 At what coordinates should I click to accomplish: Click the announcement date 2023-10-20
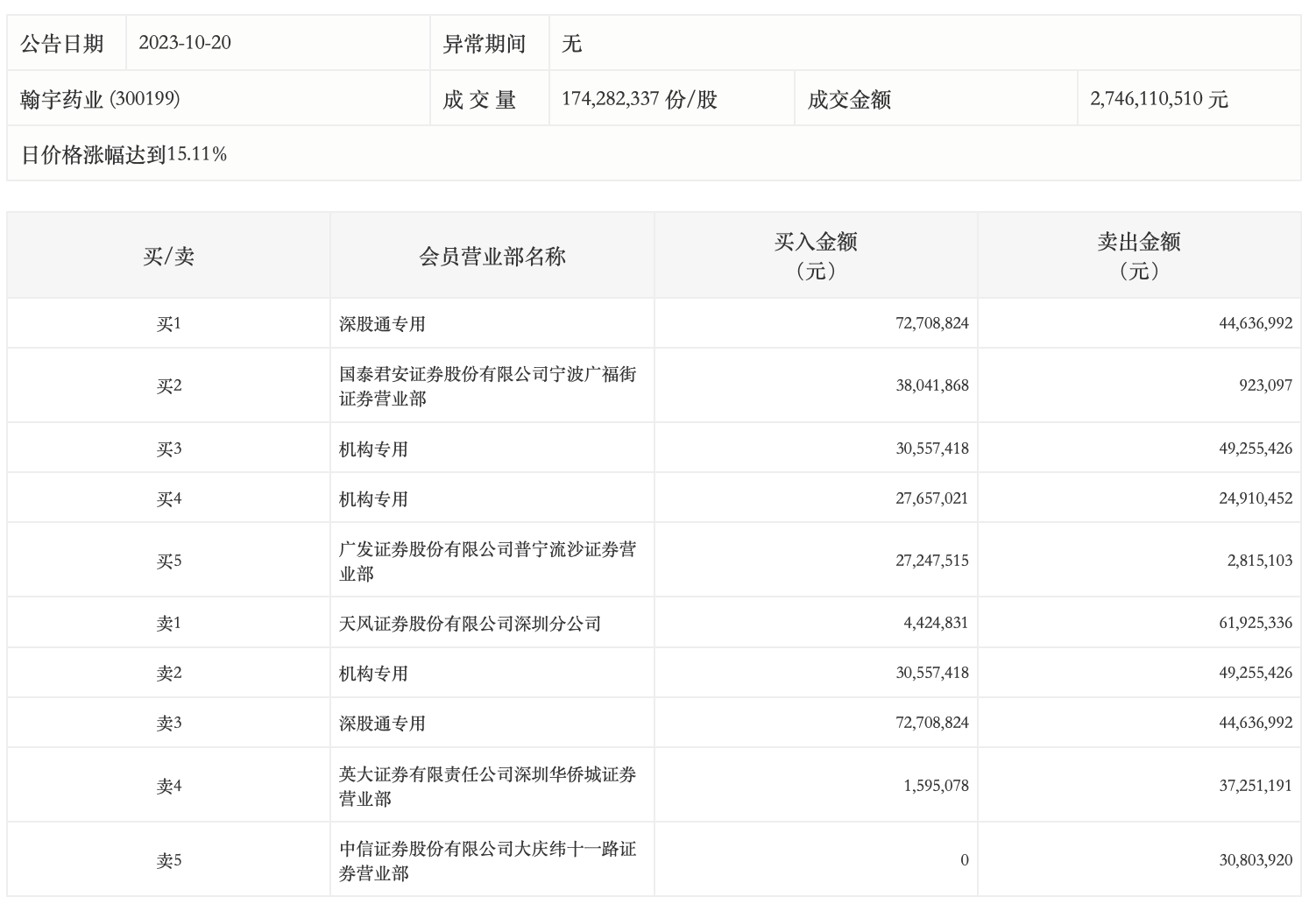[x=185, y=43]
